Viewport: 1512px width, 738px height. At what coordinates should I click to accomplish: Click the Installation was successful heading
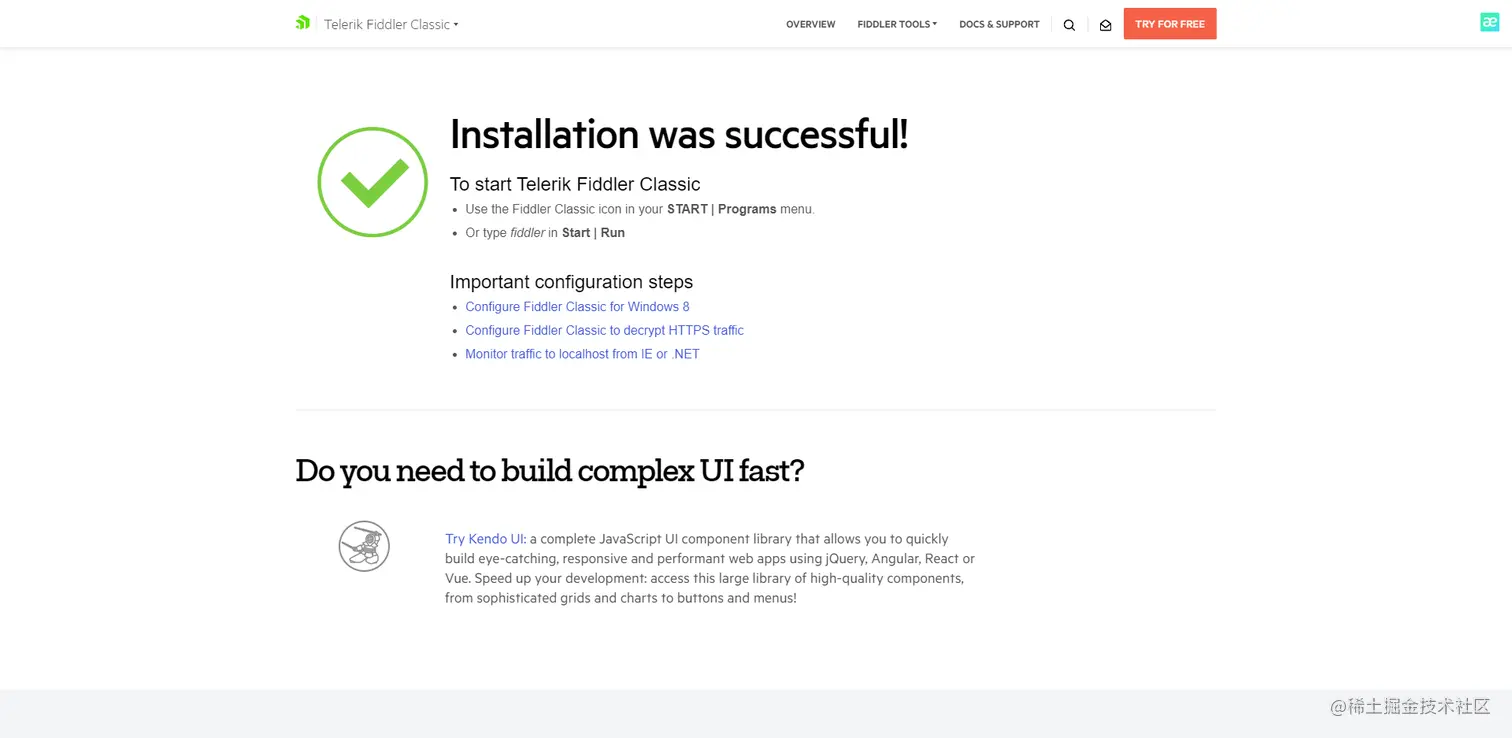pos(679,133)
